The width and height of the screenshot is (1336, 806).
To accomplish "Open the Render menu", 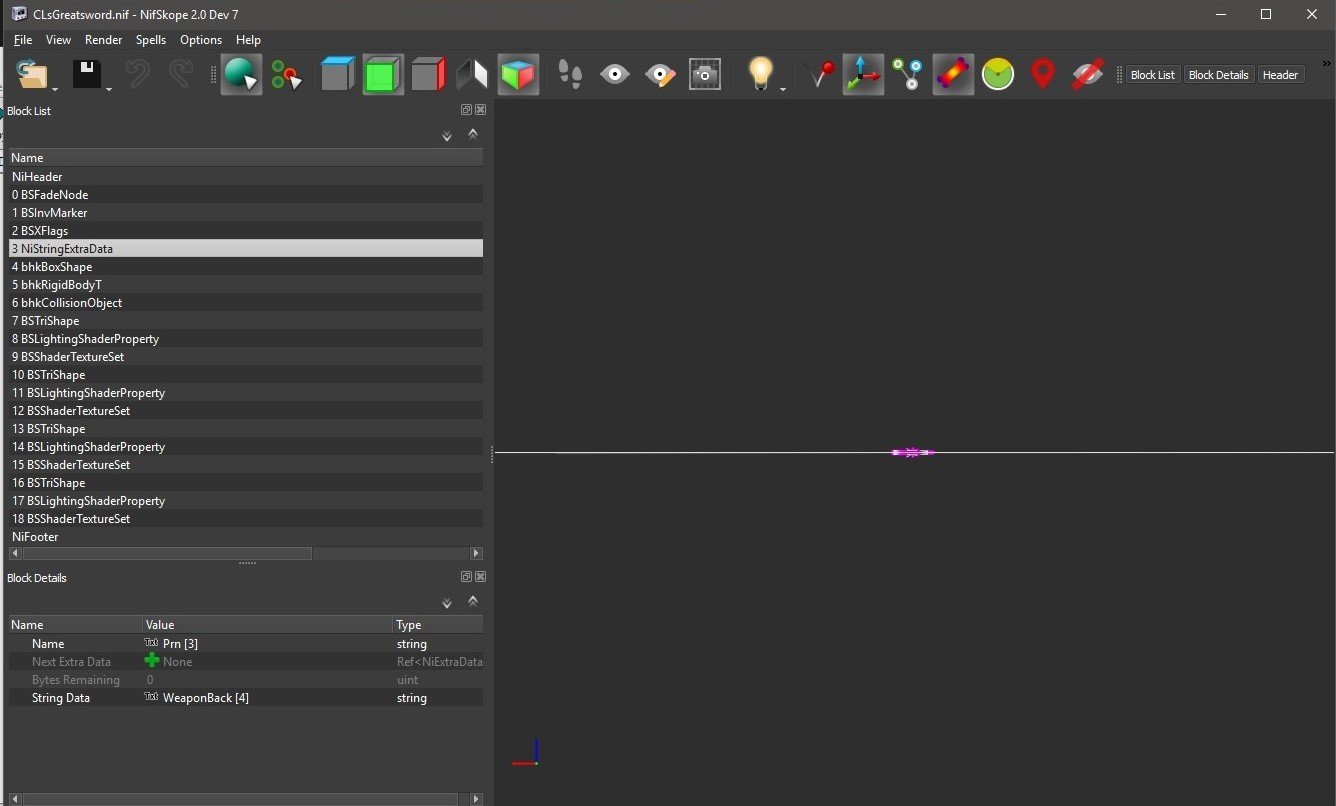I will point(104,40).
